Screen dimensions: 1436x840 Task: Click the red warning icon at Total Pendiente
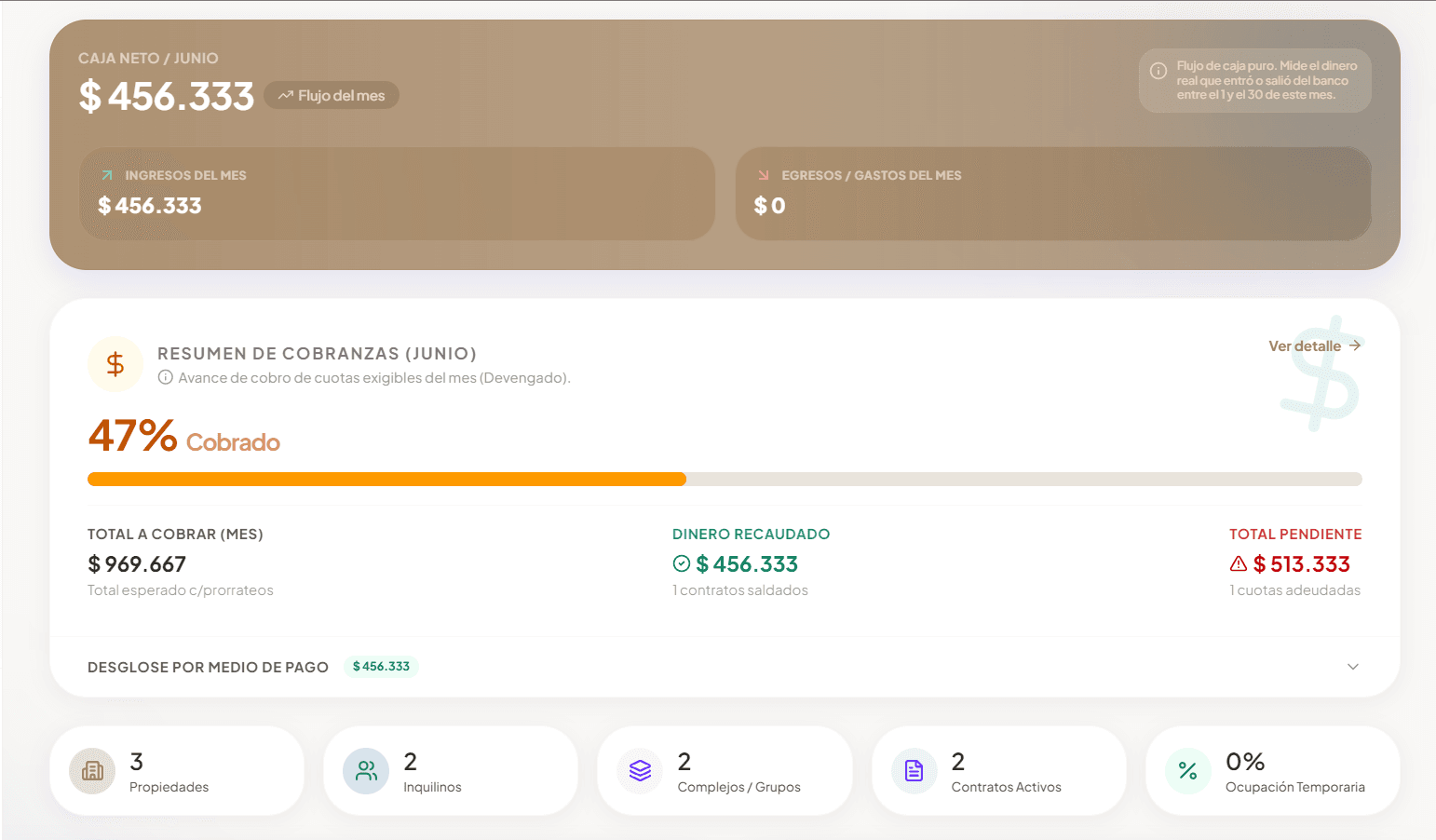tap(1239, 563)
